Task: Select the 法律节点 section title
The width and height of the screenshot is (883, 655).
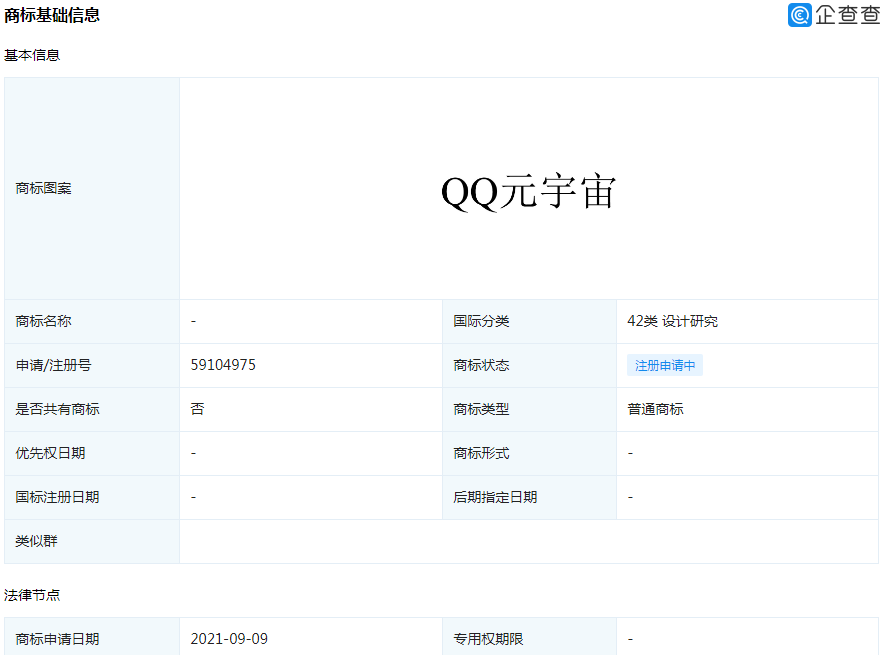Action: 33,594
